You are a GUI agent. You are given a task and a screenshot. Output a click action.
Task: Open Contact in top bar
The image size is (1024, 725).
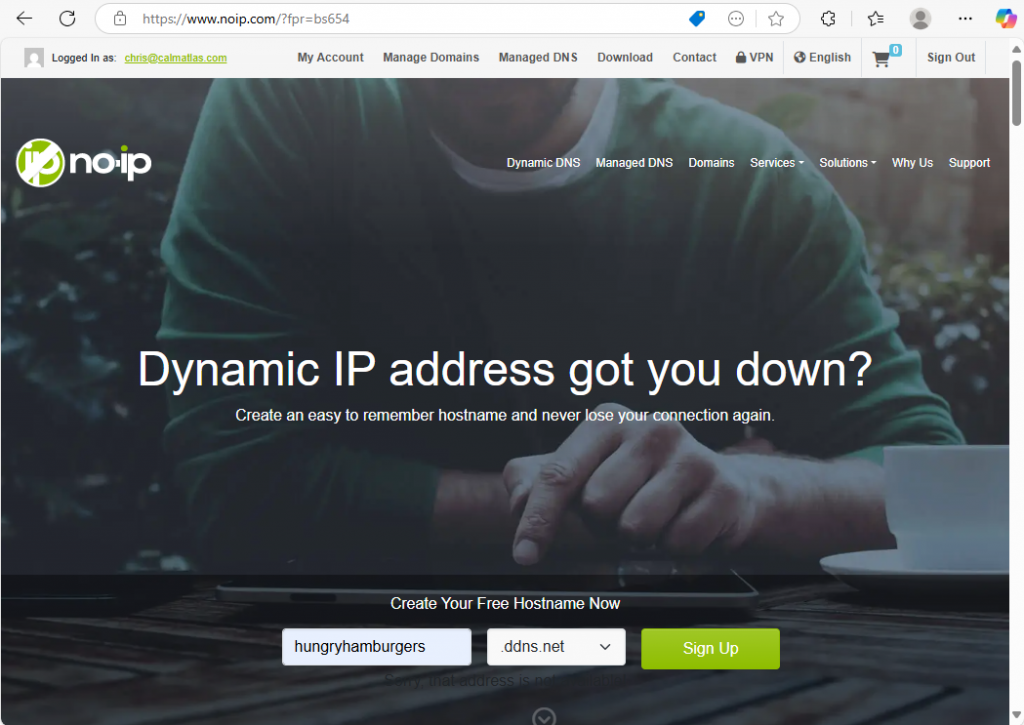point(694,57)
